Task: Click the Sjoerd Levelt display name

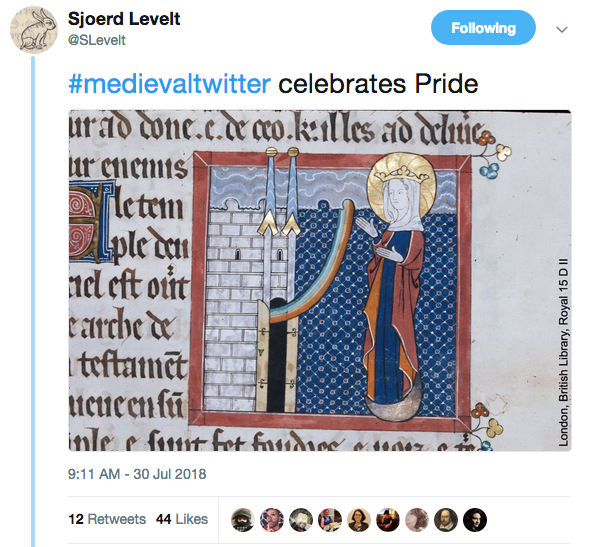Action: [124, 19]
